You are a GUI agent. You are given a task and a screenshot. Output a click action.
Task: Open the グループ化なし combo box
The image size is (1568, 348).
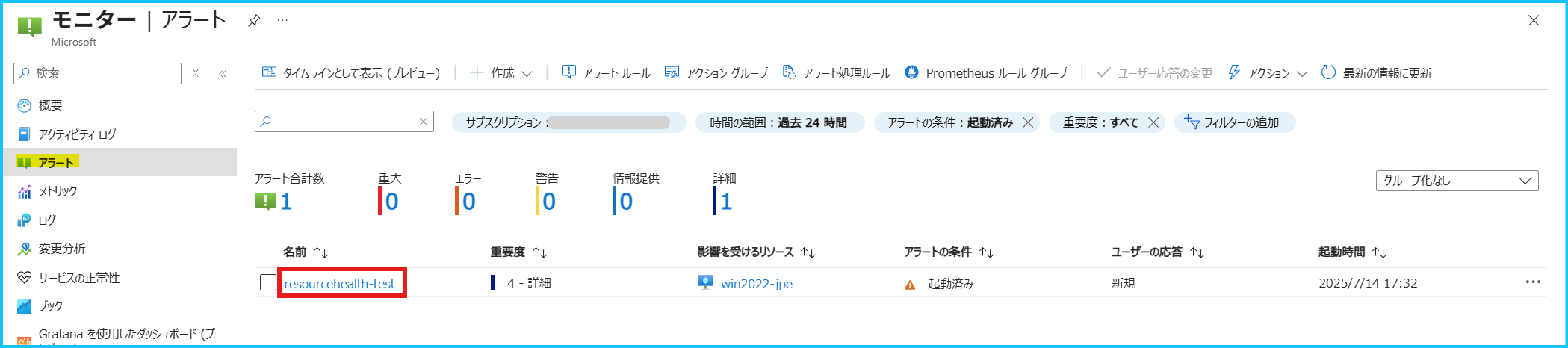[x=1457, y=181]
